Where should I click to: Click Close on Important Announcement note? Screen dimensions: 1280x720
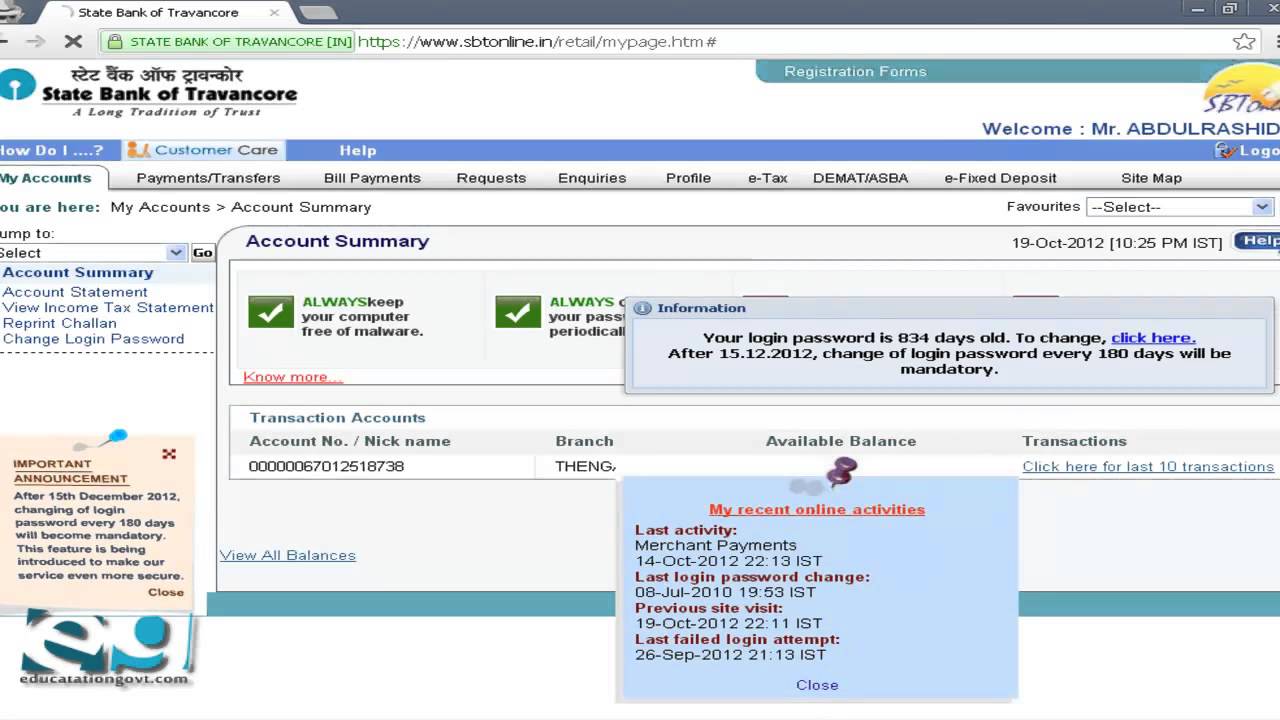[x=166, y=592]
